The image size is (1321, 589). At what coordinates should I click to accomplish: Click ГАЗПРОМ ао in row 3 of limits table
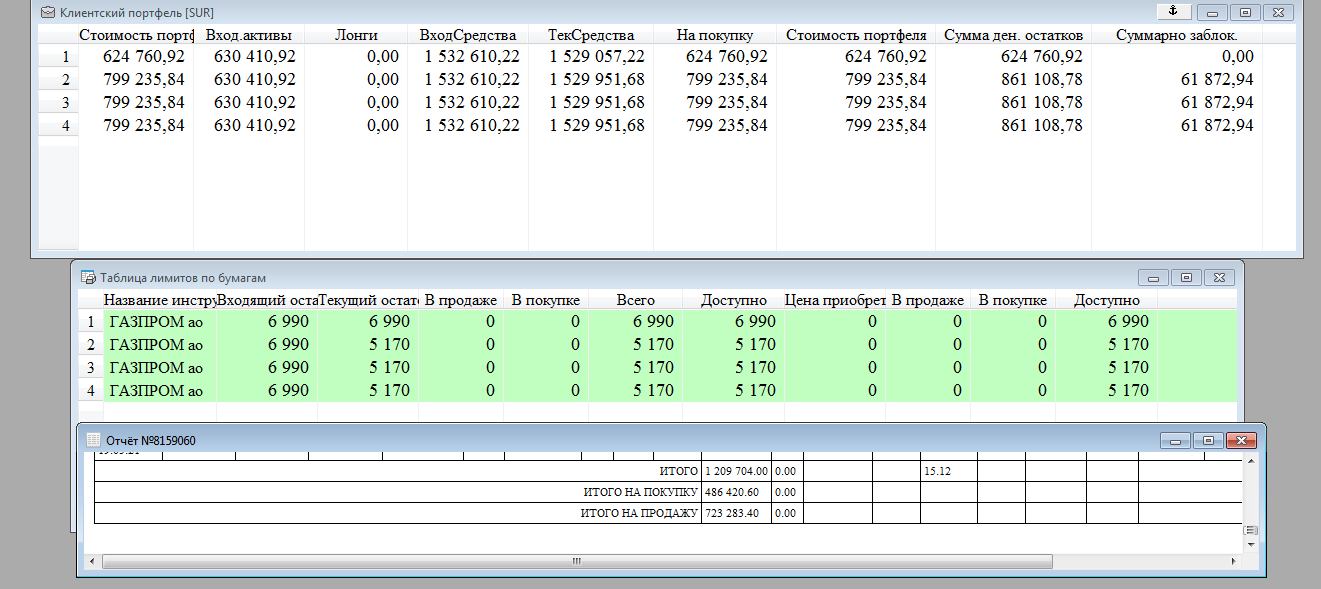click(156, 367)
